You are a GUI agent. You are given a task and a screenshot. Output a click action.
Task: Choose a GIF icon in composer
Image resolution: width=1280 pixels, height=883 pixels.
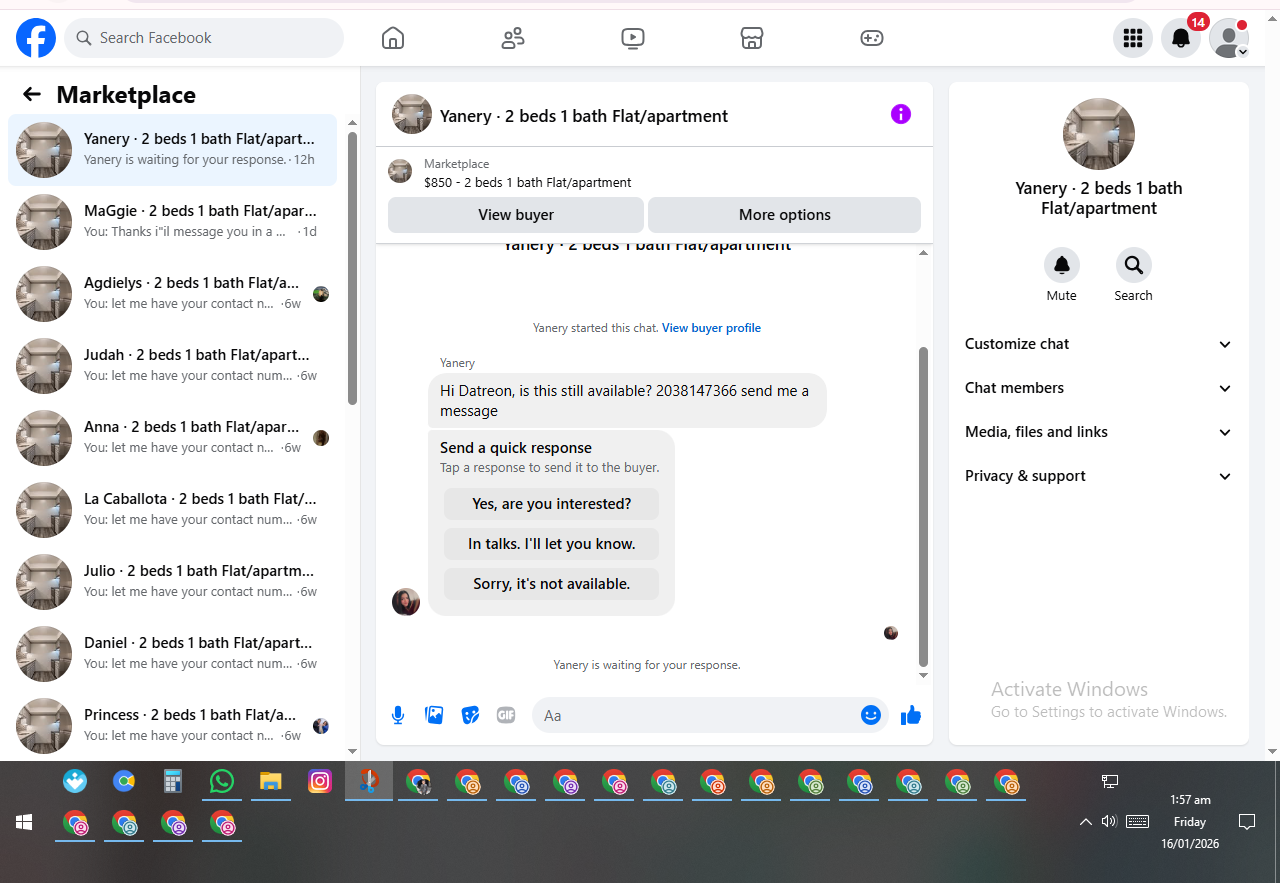[x=506, y=715]
